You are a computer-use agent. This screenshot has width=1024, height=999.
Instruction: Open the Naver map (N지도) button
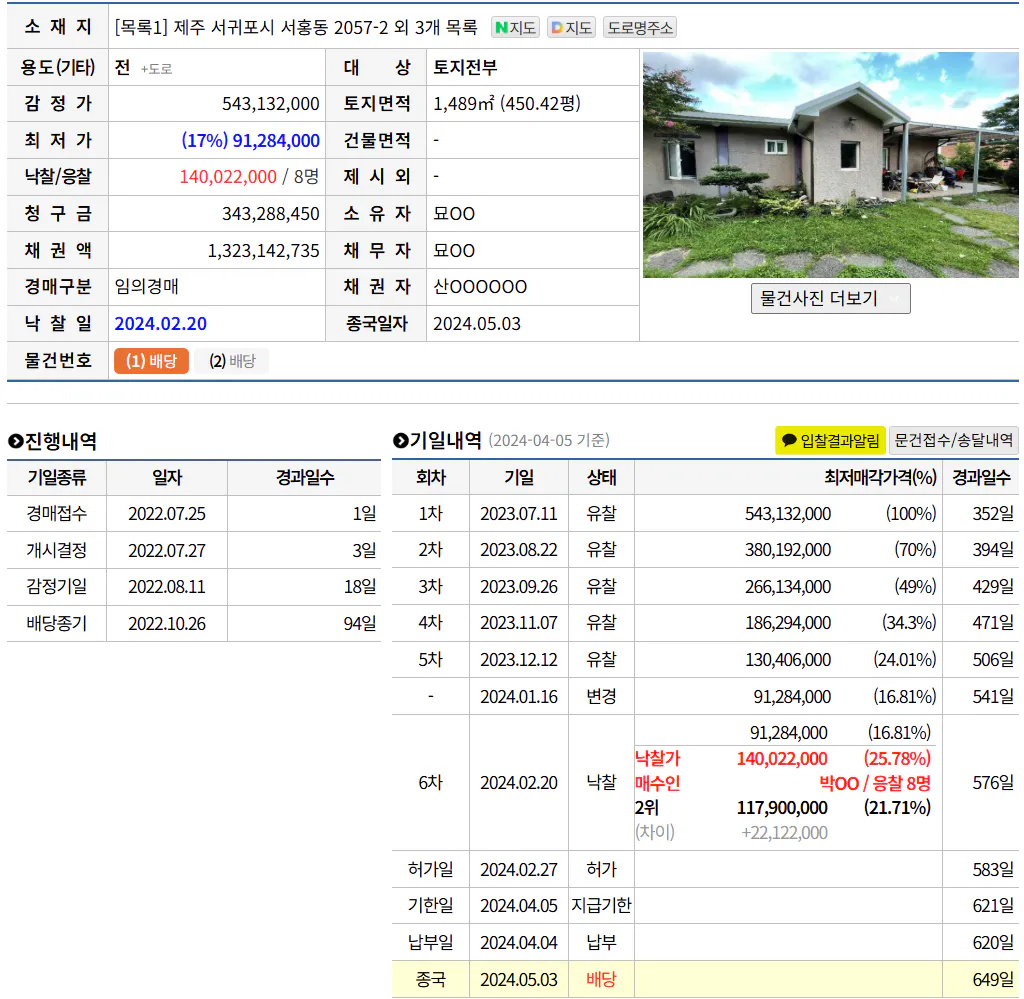click(x=515, y=28)
